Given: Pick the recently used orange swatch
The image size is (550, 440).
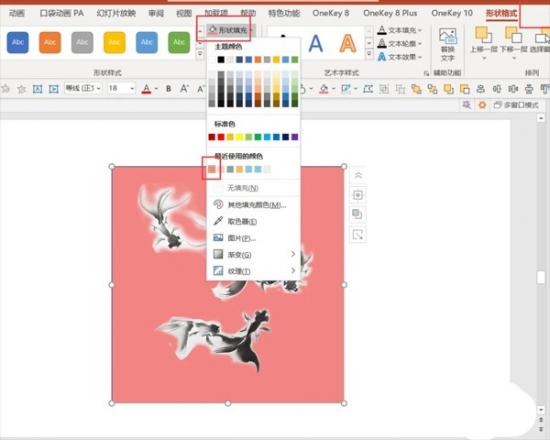Looking at the screenshot, I should click(x=212, y=169).
